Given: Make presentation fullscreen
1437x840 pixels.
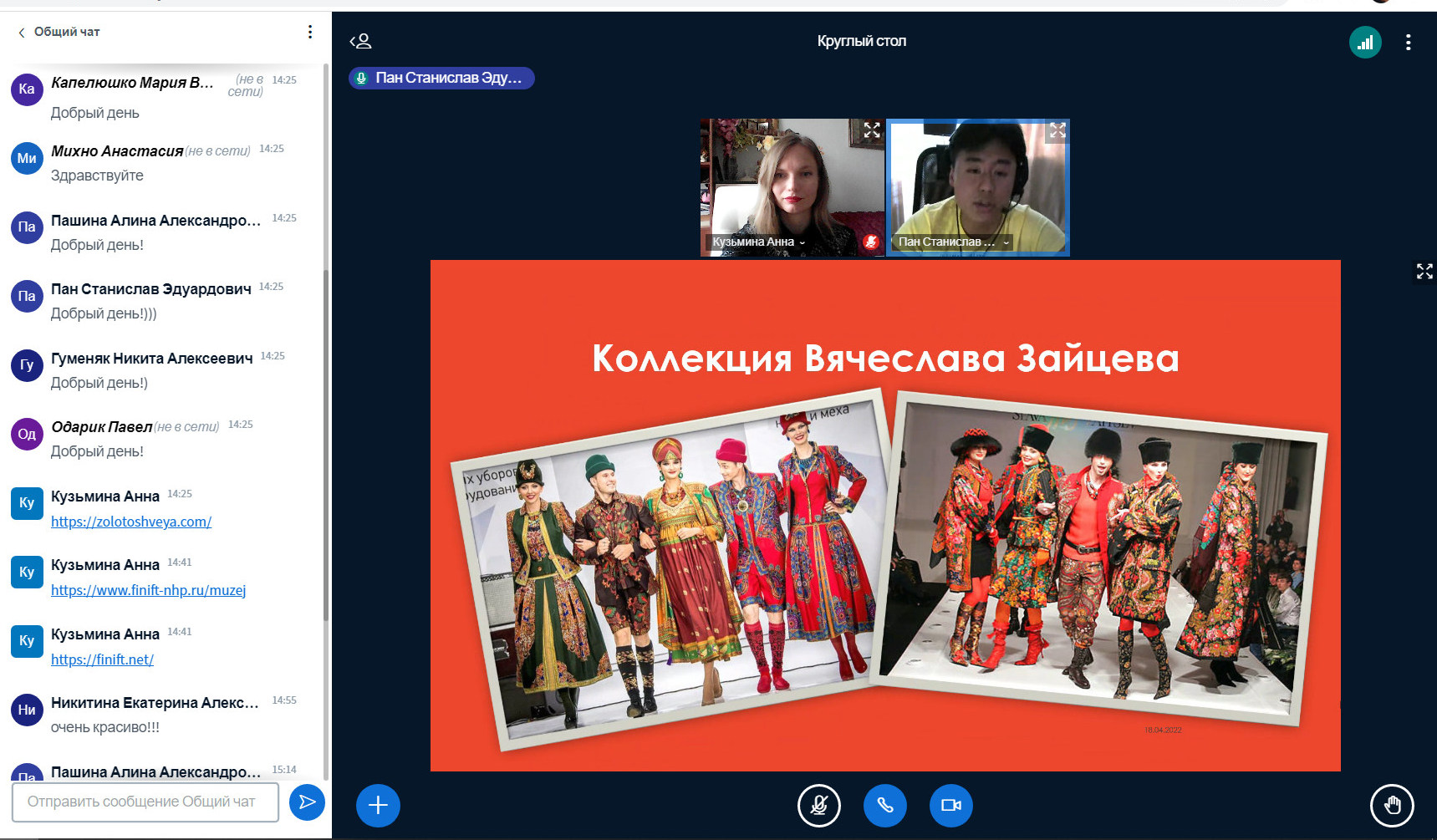Looking at the screenshot, I should [x=1424, y=272].
